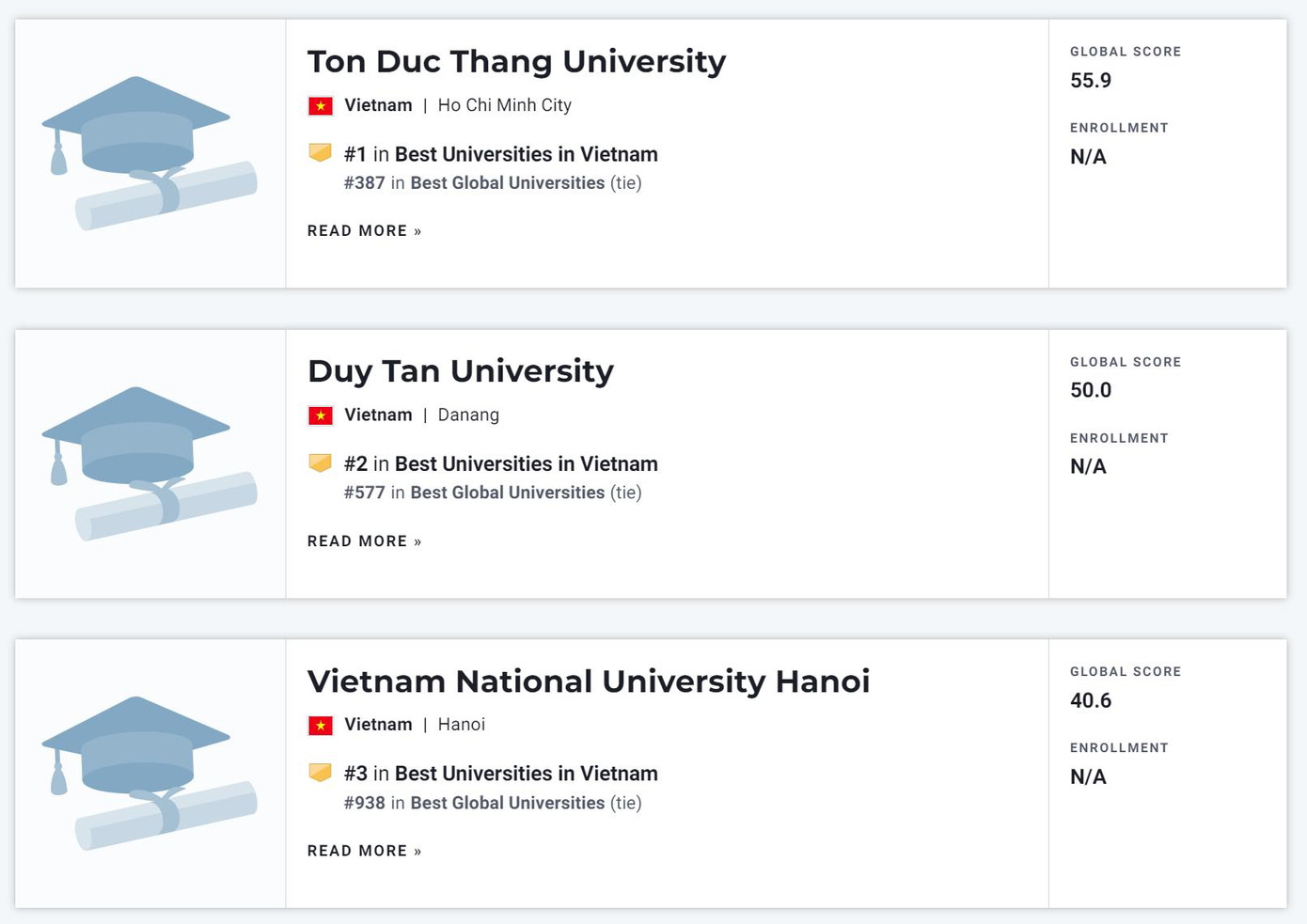The height and width of the screenshot is (924, 1307).
Task: Click the ENROLLMENT N/A value for Duy Tan University
Action: click(1087, 466)
